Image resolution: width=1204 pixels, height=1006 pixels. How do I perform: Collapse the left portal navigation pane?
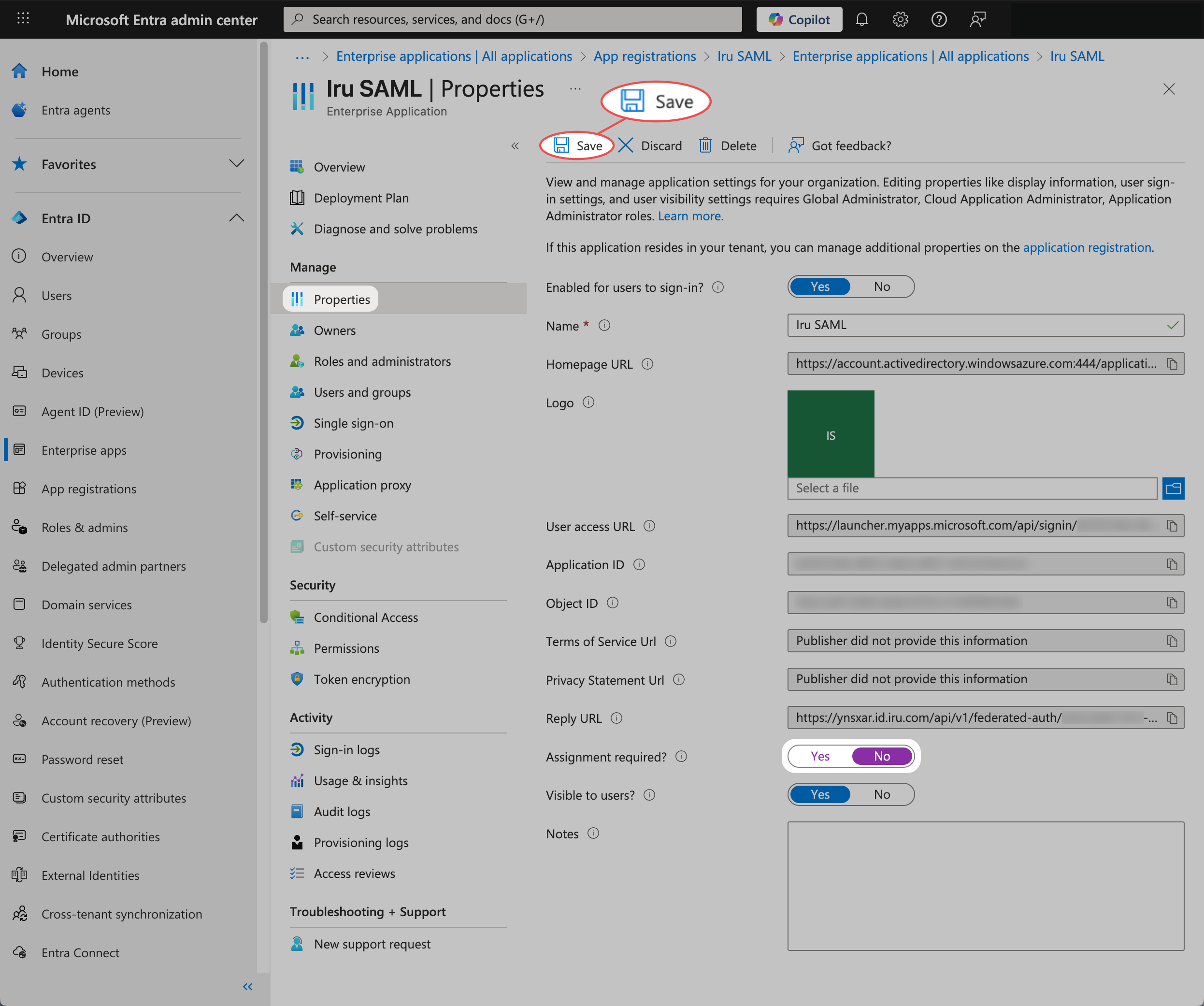coord(248,987)
